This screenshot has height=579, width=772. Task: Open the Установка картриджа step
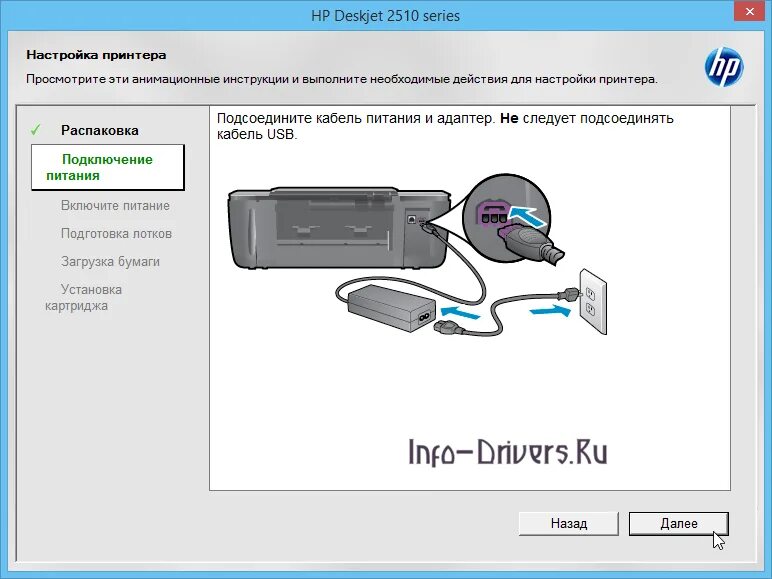[84, 297]
